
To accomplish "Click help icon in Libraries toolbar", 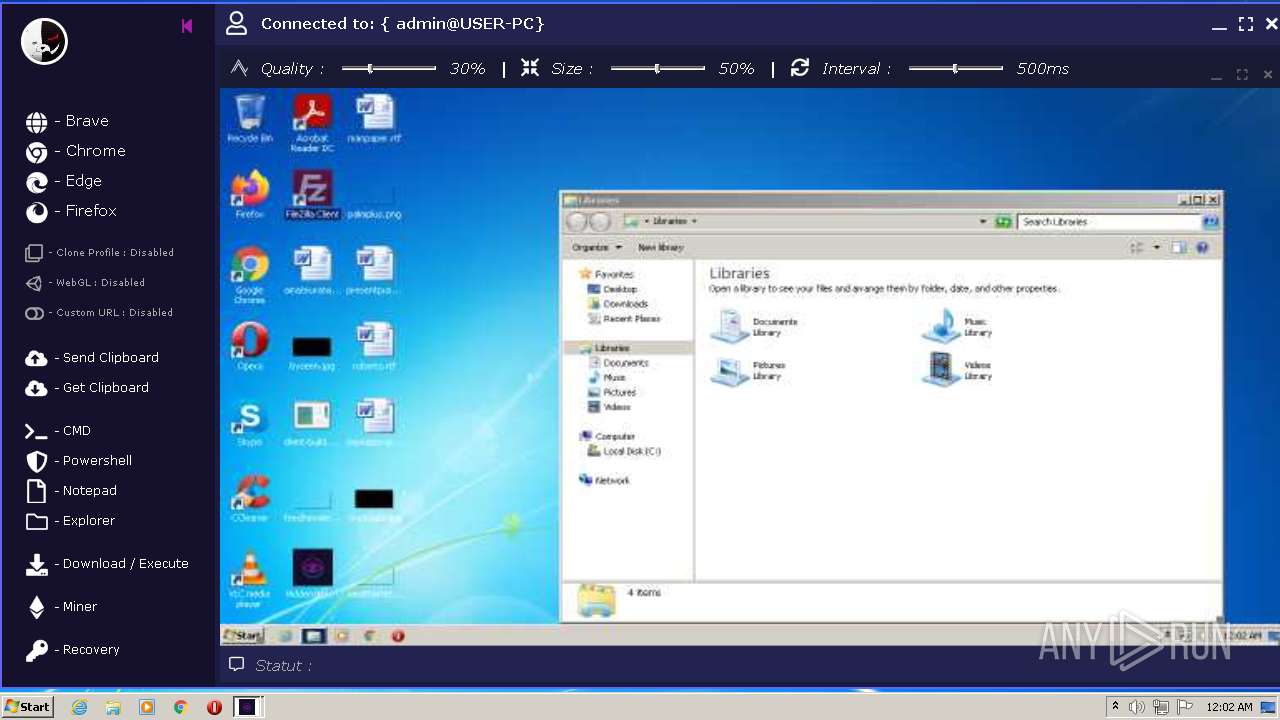I will point(1203,247).
